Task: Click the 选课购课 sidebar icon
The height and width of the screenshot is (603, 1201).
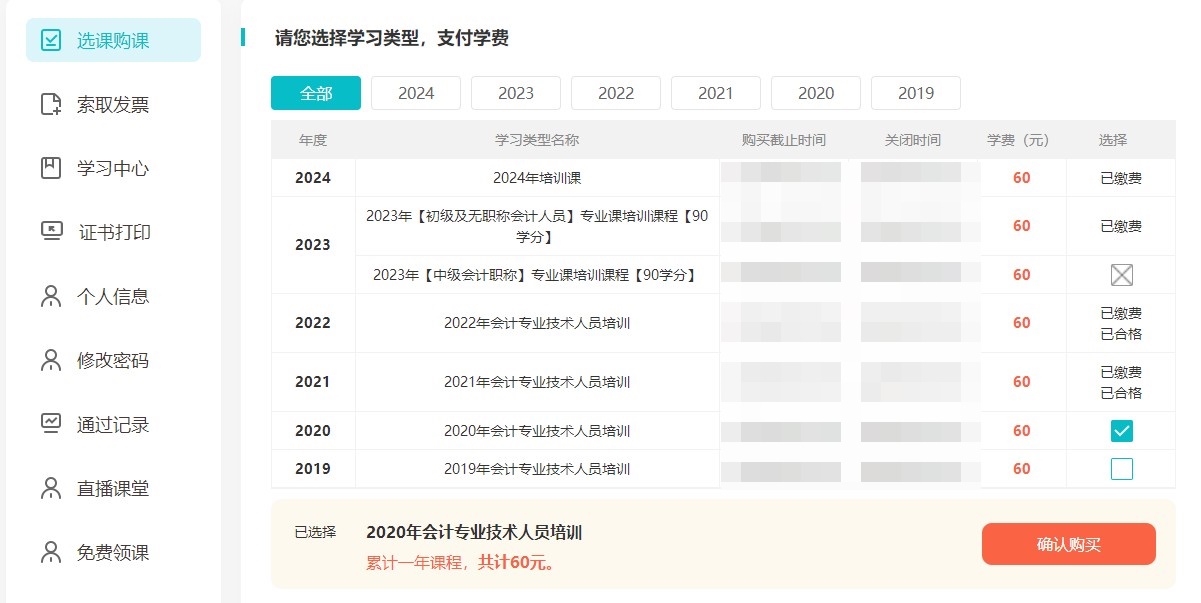Action: [x=50, y=40]
